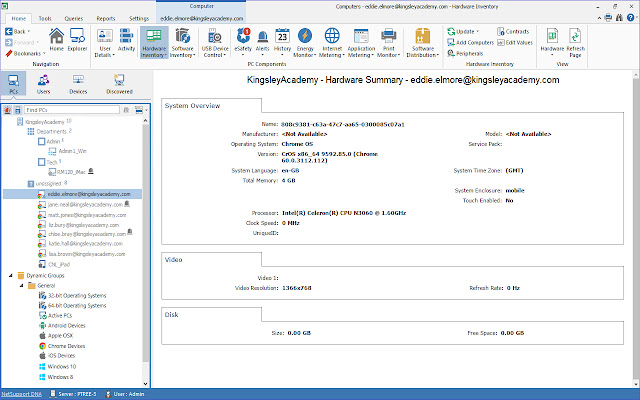
Task: Click the tree panel vertical scrollbar
Action: [145, 245]
